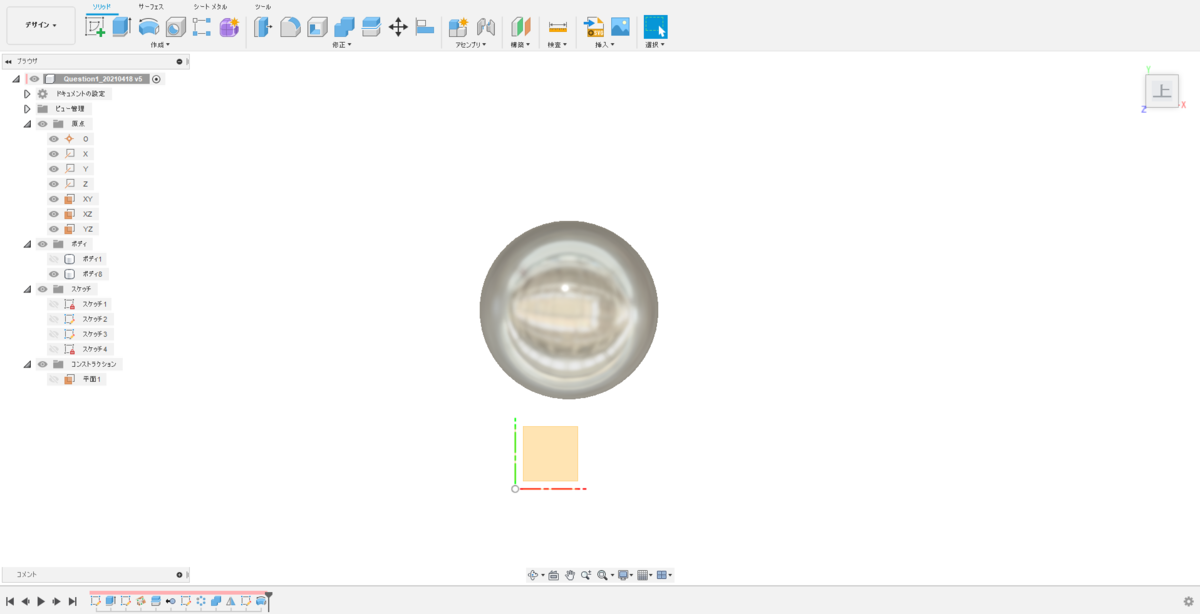Select the Combine tool
Screen dimensions: 1200x614
pos(344,27)
